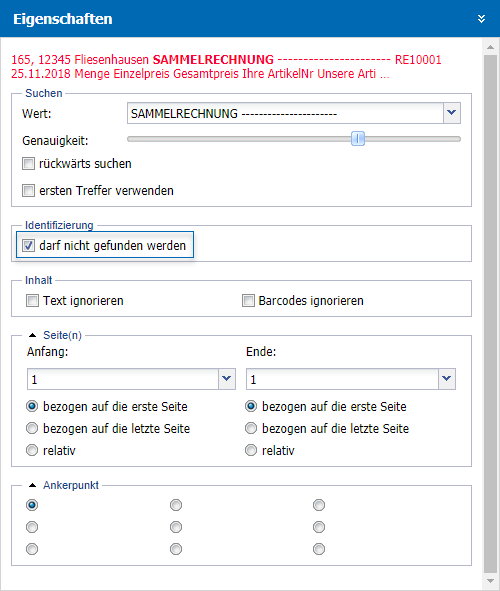Select Anfang bezogen auf die letzte Seite
Viewport: 500px width, 591px height.
pos(32,428)
